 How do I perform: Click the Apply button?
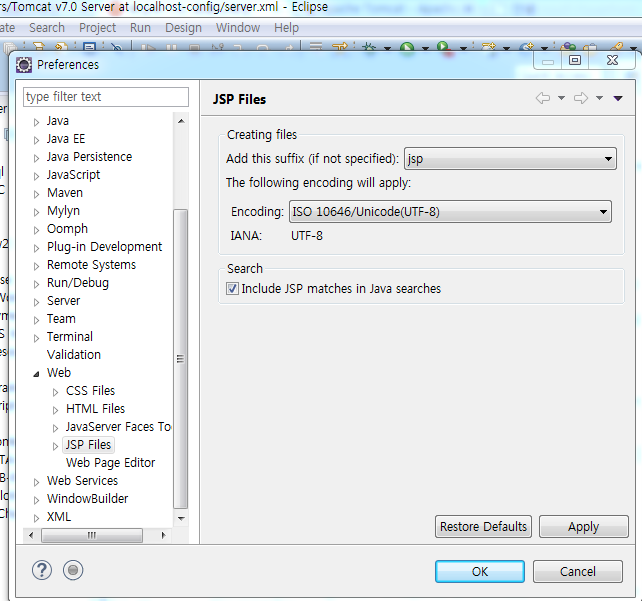tap(583, 526)
